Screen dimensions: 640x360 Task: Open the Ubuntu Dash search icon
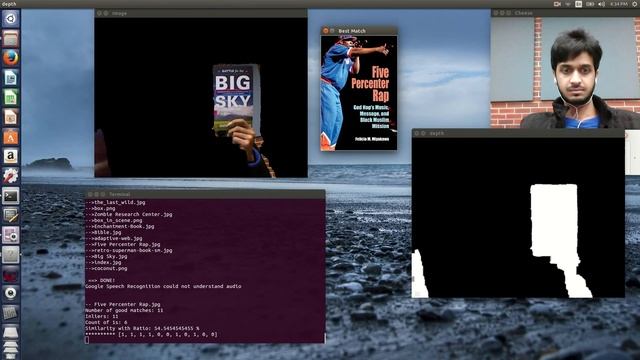coord(11,19)
